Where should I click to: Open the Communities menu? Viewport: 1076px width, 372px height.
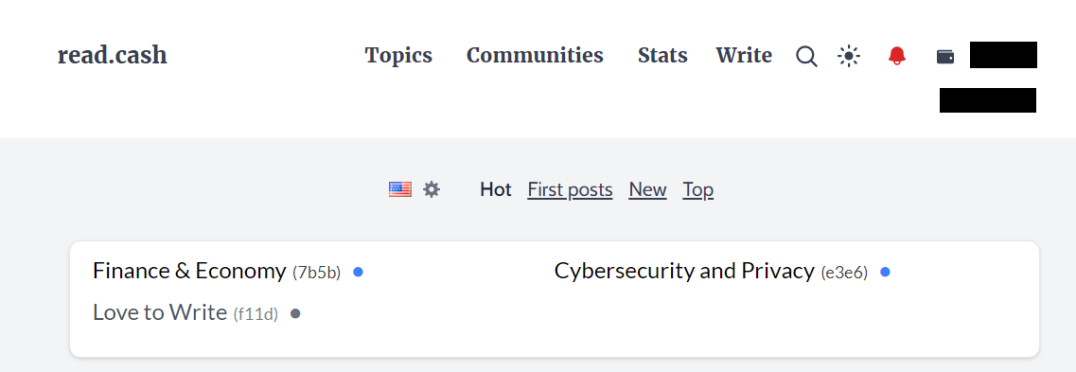535,55
